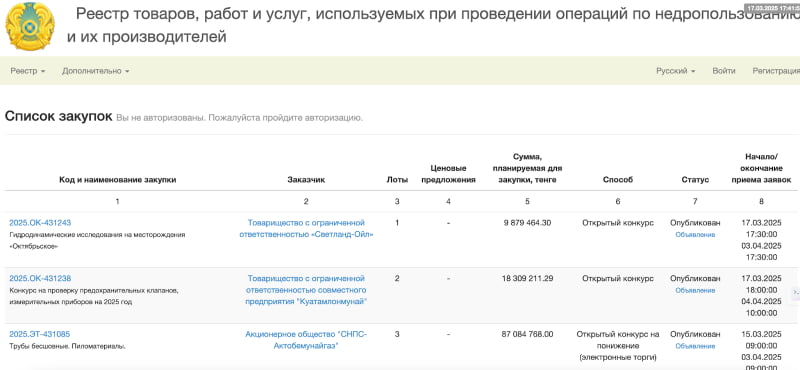The height and width of the screenshot is (370, 800).
Task: Click description Трубы бесшовные. Пиломатериалы.
Action: click(x=67, y=346)
